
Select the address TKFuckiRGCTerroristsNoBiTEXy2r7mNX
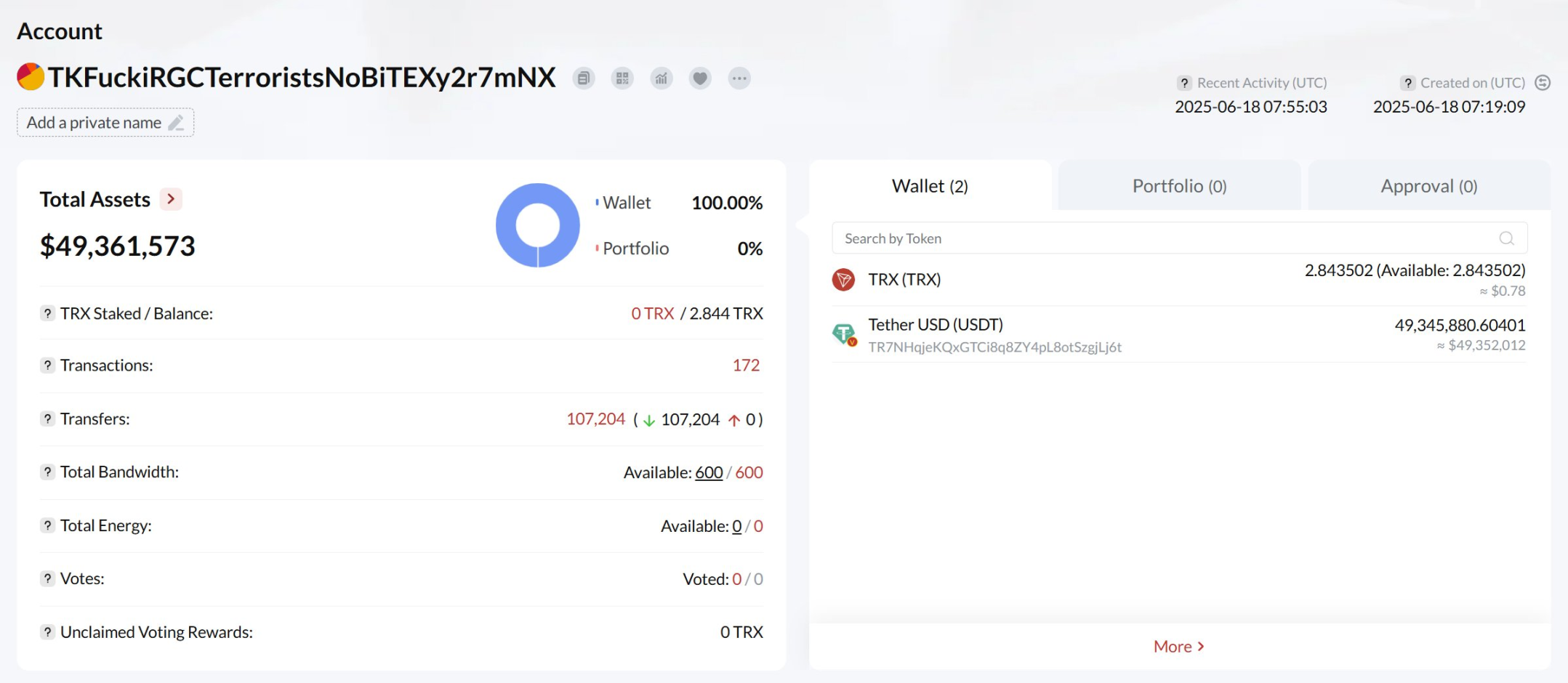(x=302, y=77)
